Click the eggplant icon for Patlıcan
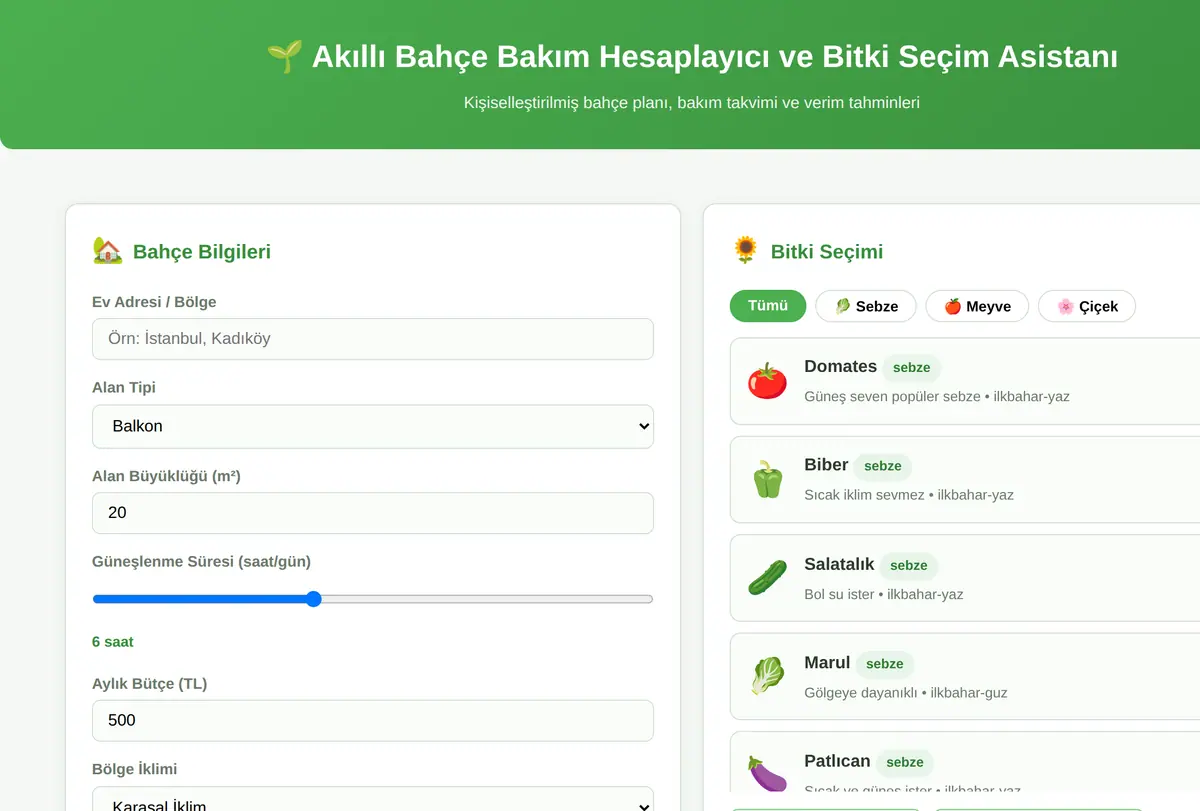 click(767, 774)
